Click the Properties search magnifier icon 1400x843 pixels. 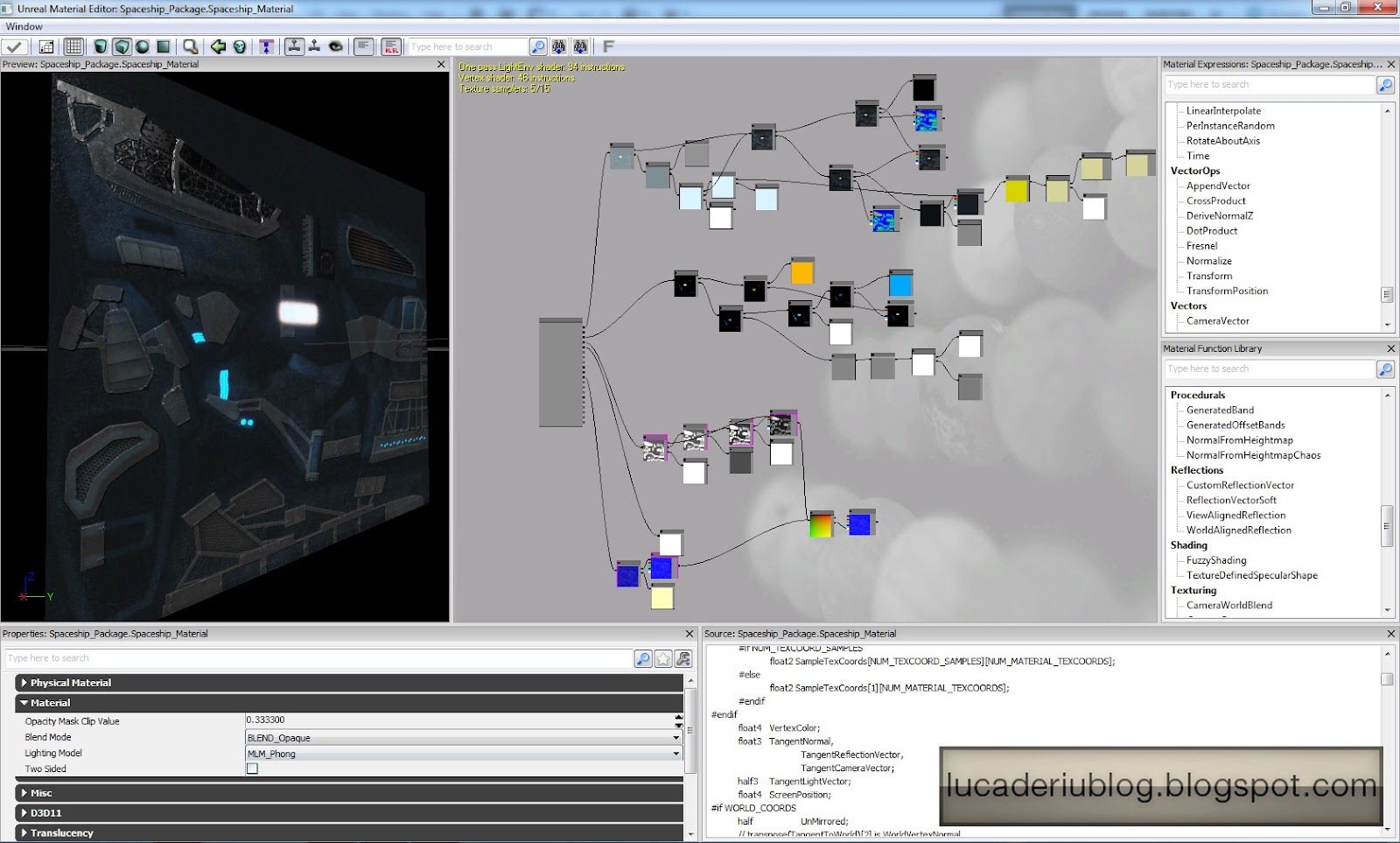click(643, 658)
